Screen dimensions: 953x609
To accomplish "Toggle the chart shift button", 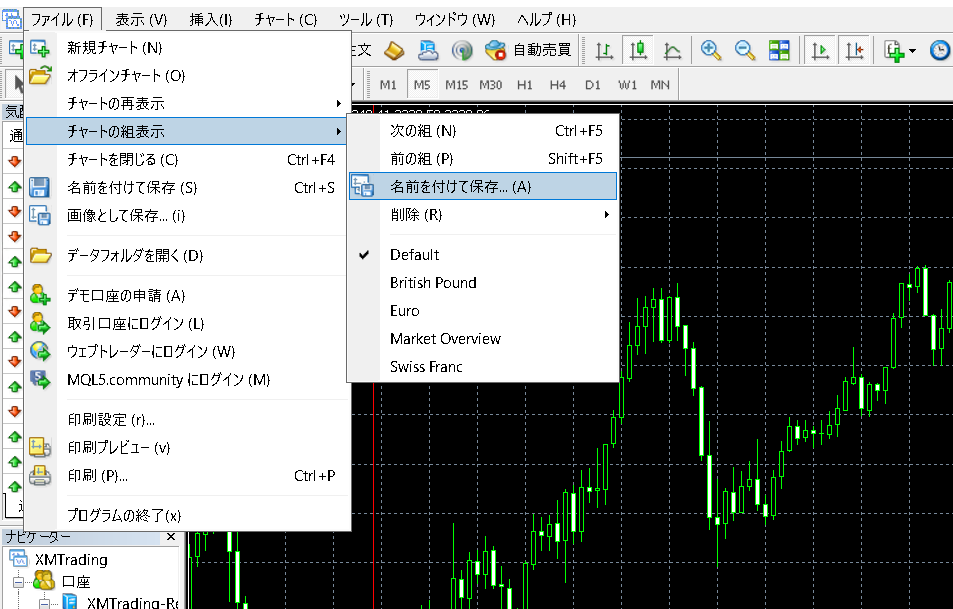I will (x=853, y=50).
